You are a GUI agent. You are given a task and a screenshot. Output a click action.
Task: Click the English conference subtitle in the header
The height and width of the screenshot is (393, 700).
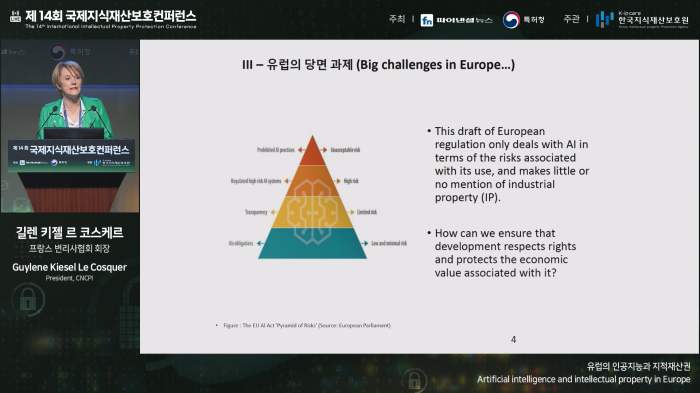111,26
